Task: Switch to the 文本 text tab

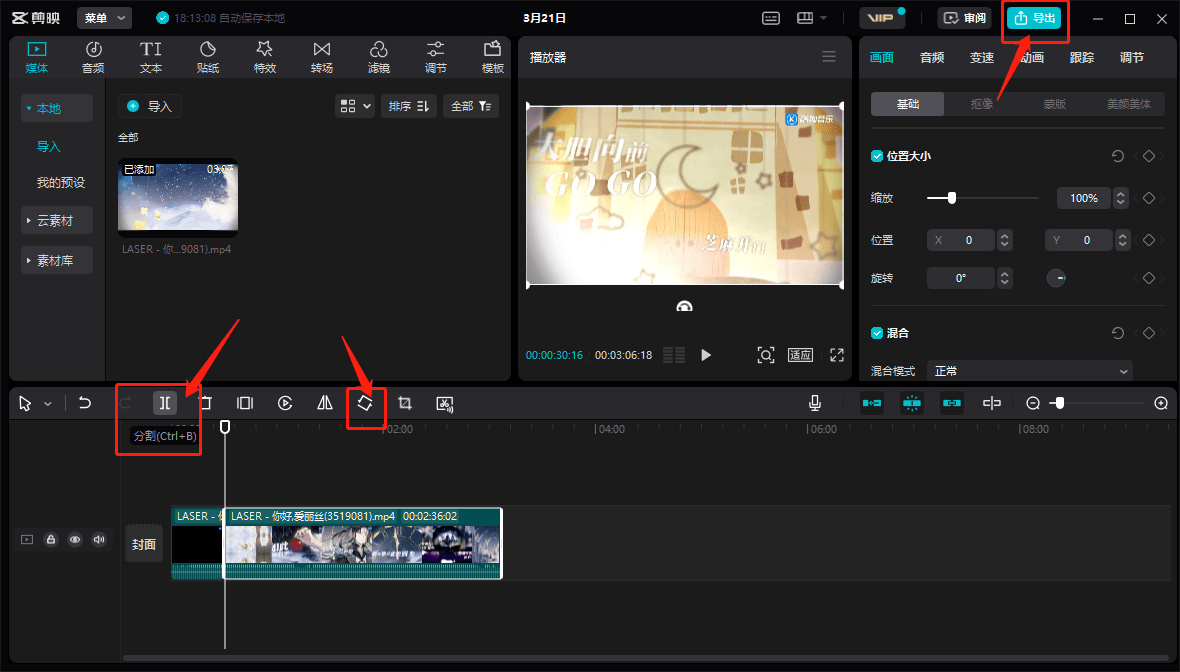Action: click(151, 57)
